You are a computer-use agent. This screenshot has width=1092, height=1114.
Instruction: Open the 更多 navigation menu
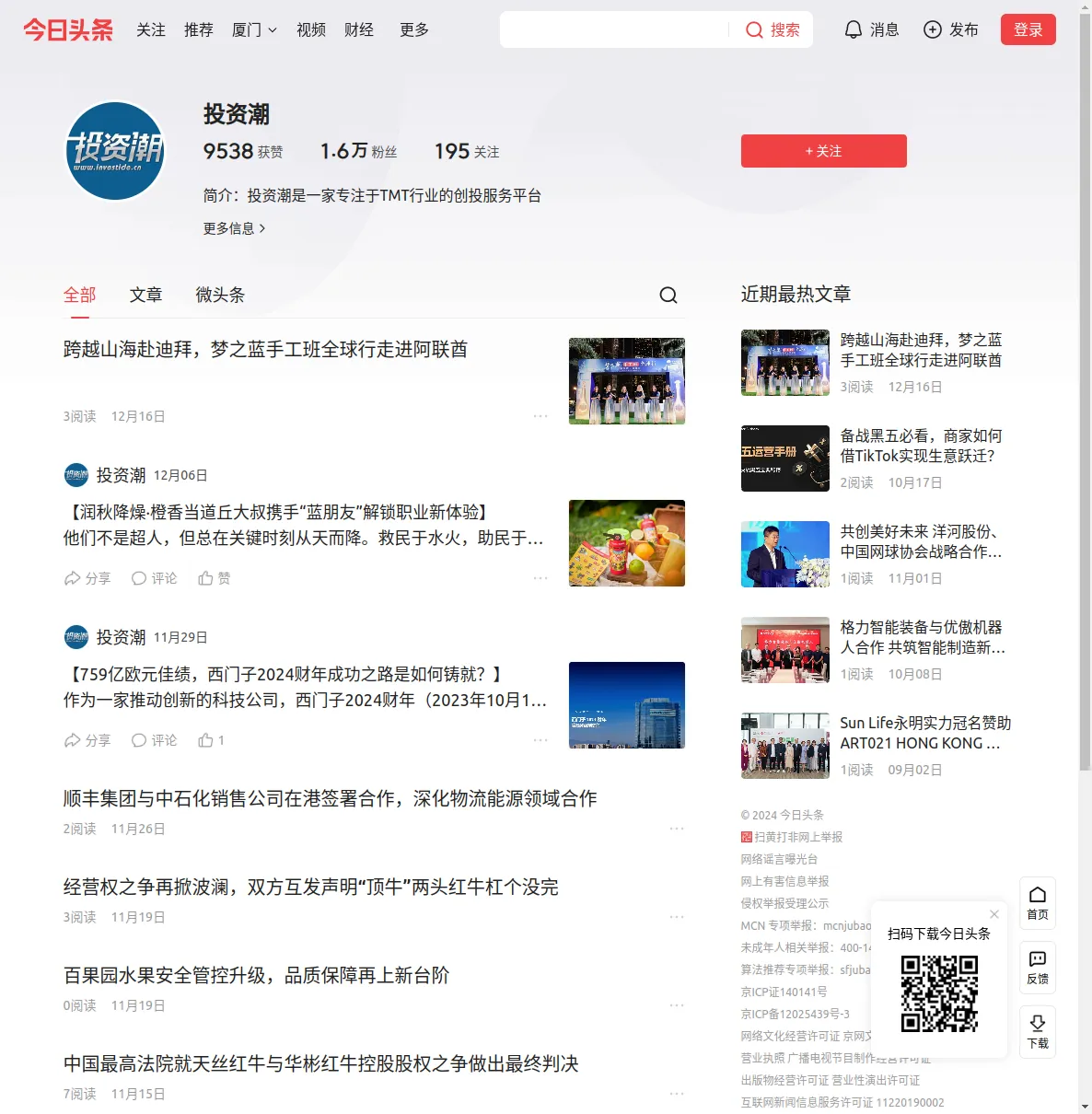coord(414,29)
